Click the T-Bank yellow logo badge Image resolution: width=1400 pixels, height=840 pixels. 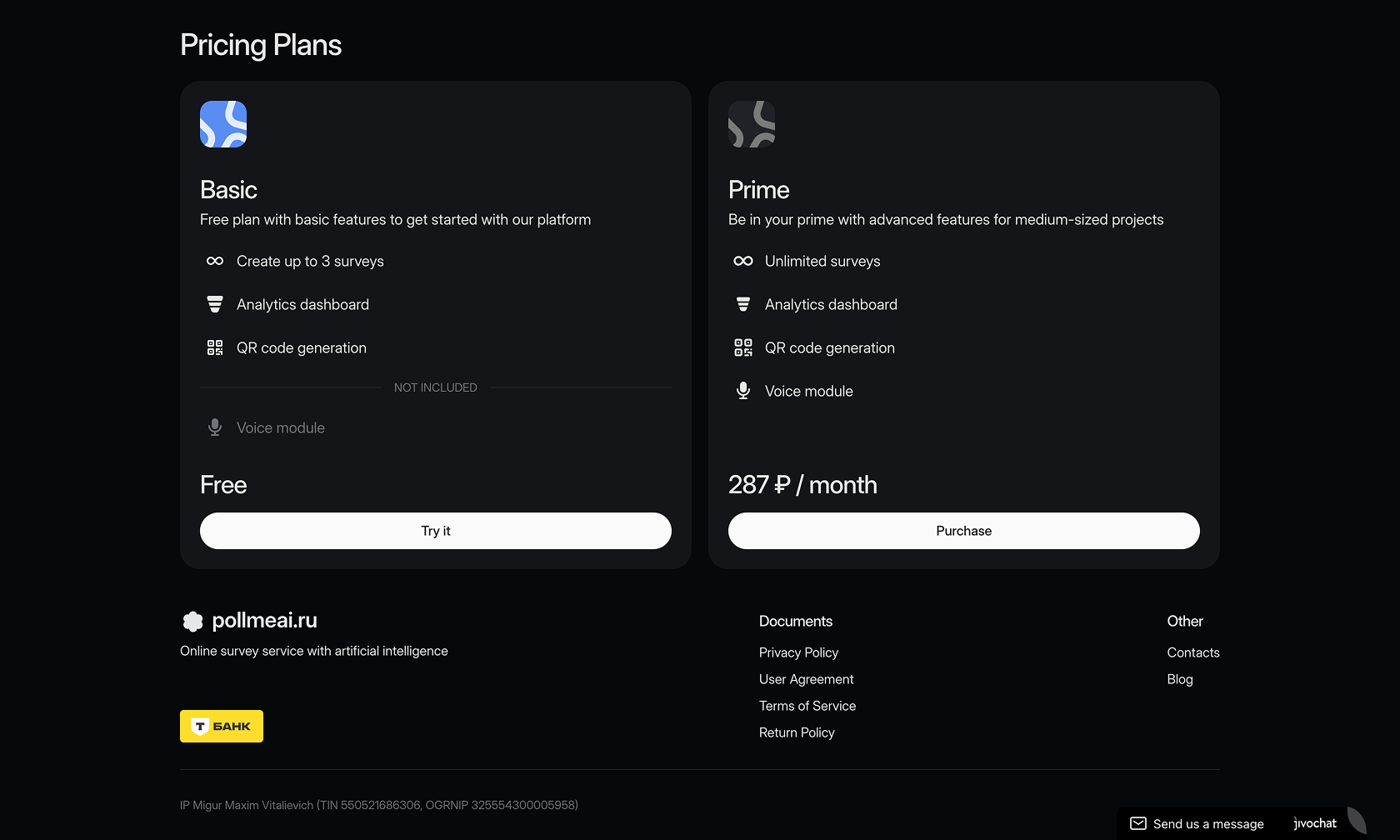coord(222,726)
